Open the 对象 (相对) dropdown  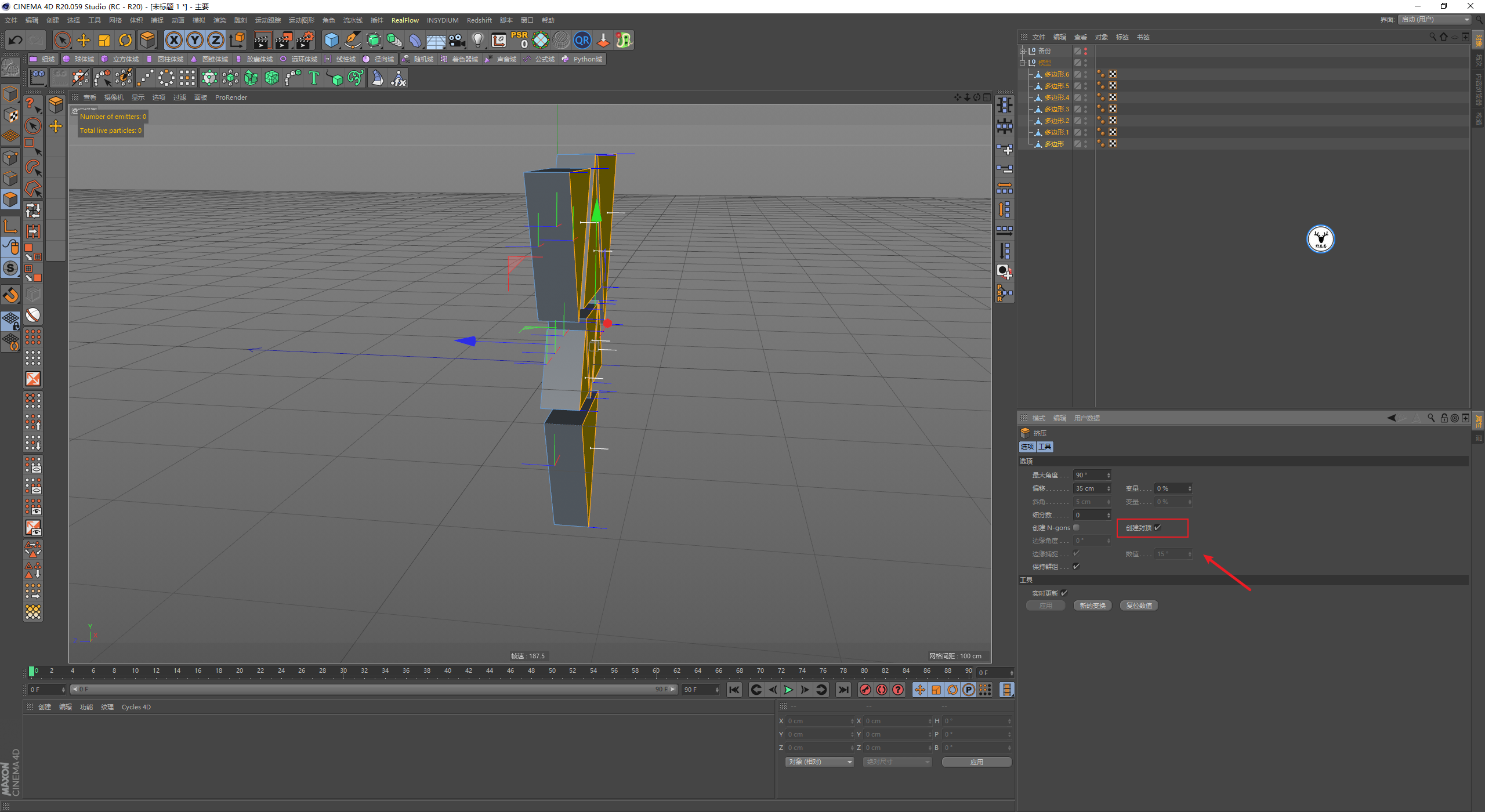[820, 762]
